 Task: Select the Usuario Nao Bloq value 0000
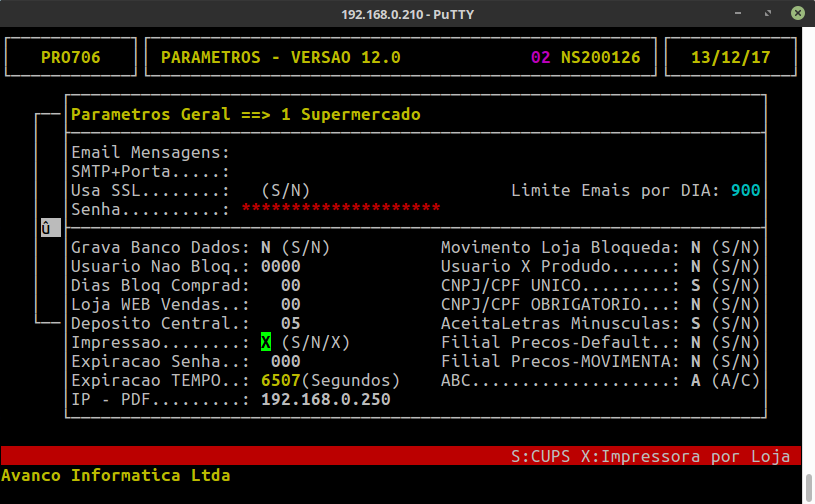pos(280,266)
